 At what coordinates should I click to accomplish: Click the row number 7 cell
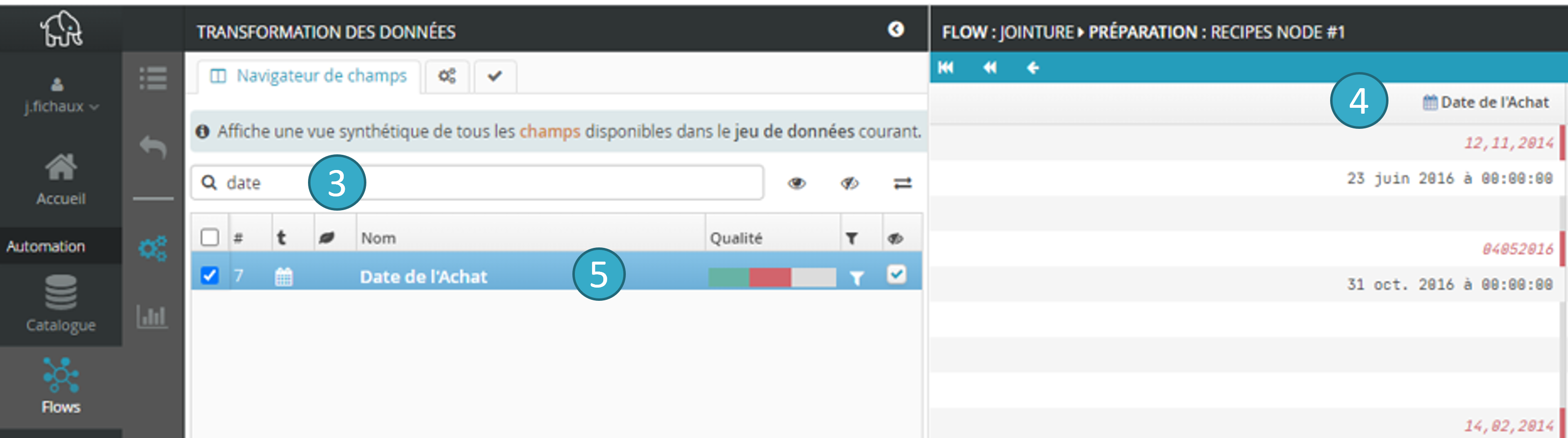pos(238,275)
